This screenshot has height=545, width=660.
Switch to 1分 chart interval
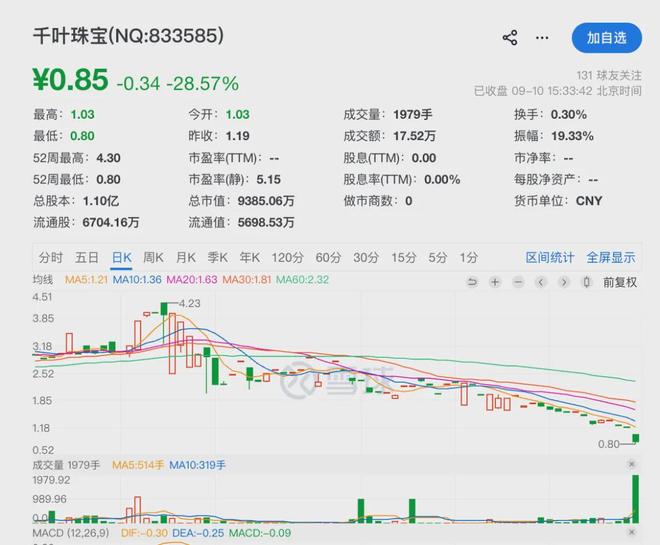(x=468, y=257)
